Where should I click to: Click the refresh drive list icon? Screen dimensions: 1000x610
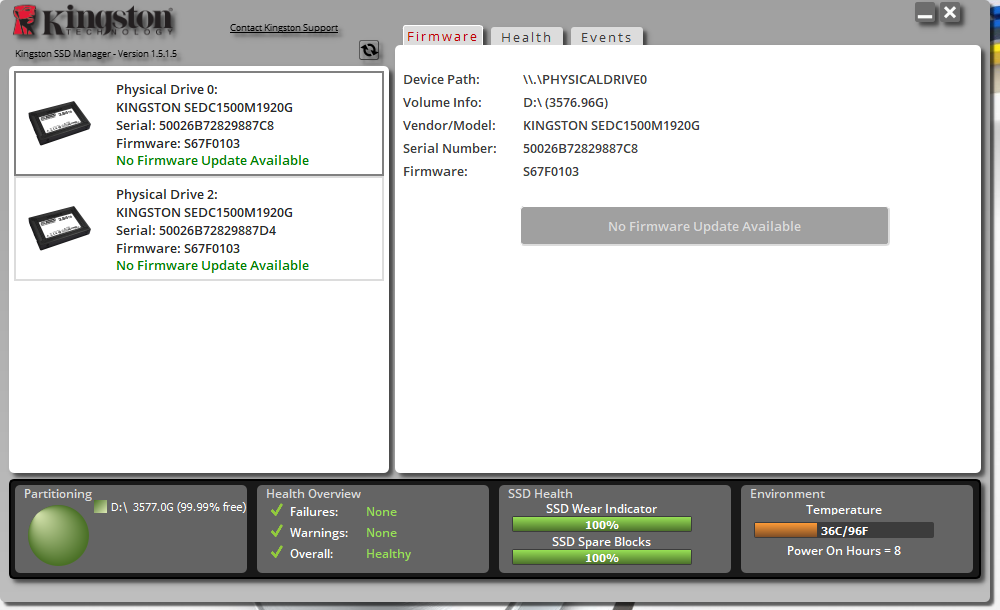[x=369, y=50]
